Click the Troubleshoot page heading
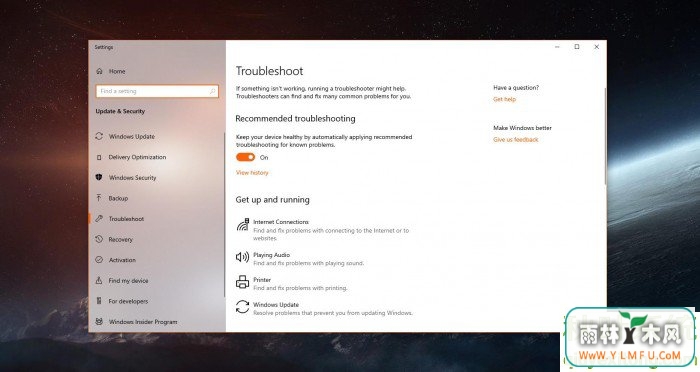Image resolution: width=700 pixels, height=372 pixels. (x=269, y=71)
